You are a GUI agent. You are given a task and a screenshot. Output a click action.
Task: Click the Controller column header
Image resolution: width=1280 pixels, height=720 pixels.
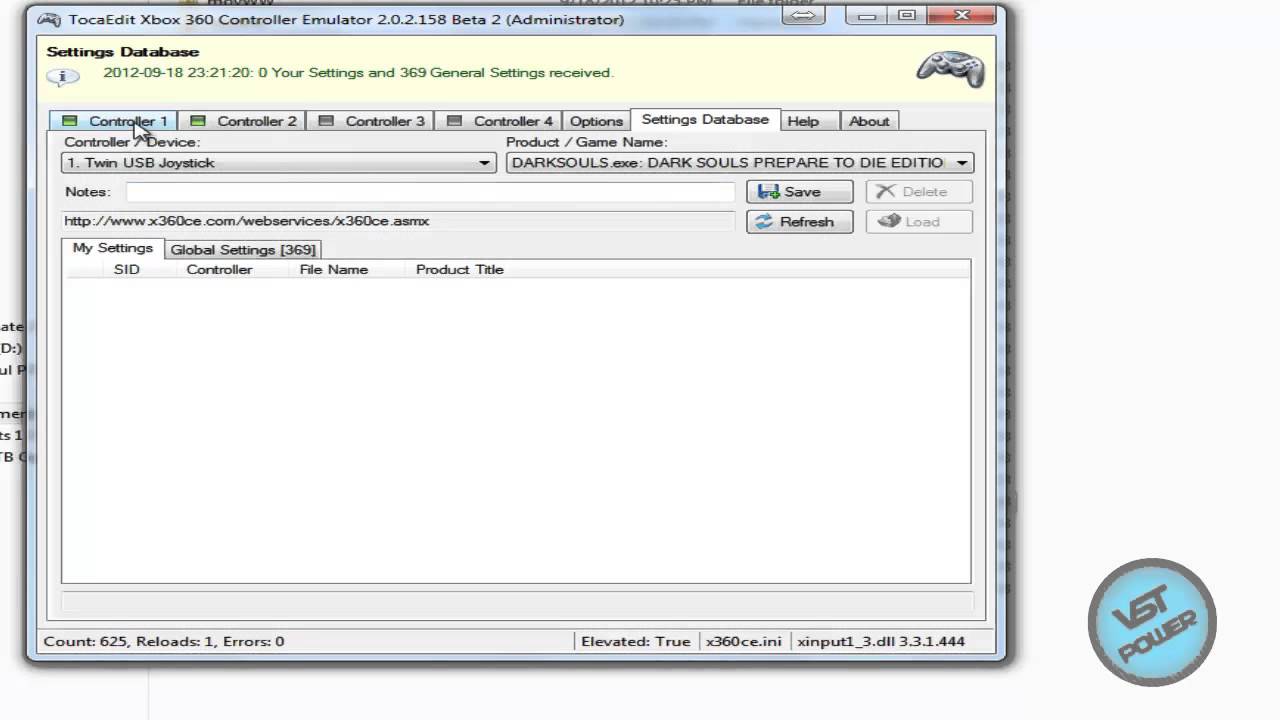[219, 270]
